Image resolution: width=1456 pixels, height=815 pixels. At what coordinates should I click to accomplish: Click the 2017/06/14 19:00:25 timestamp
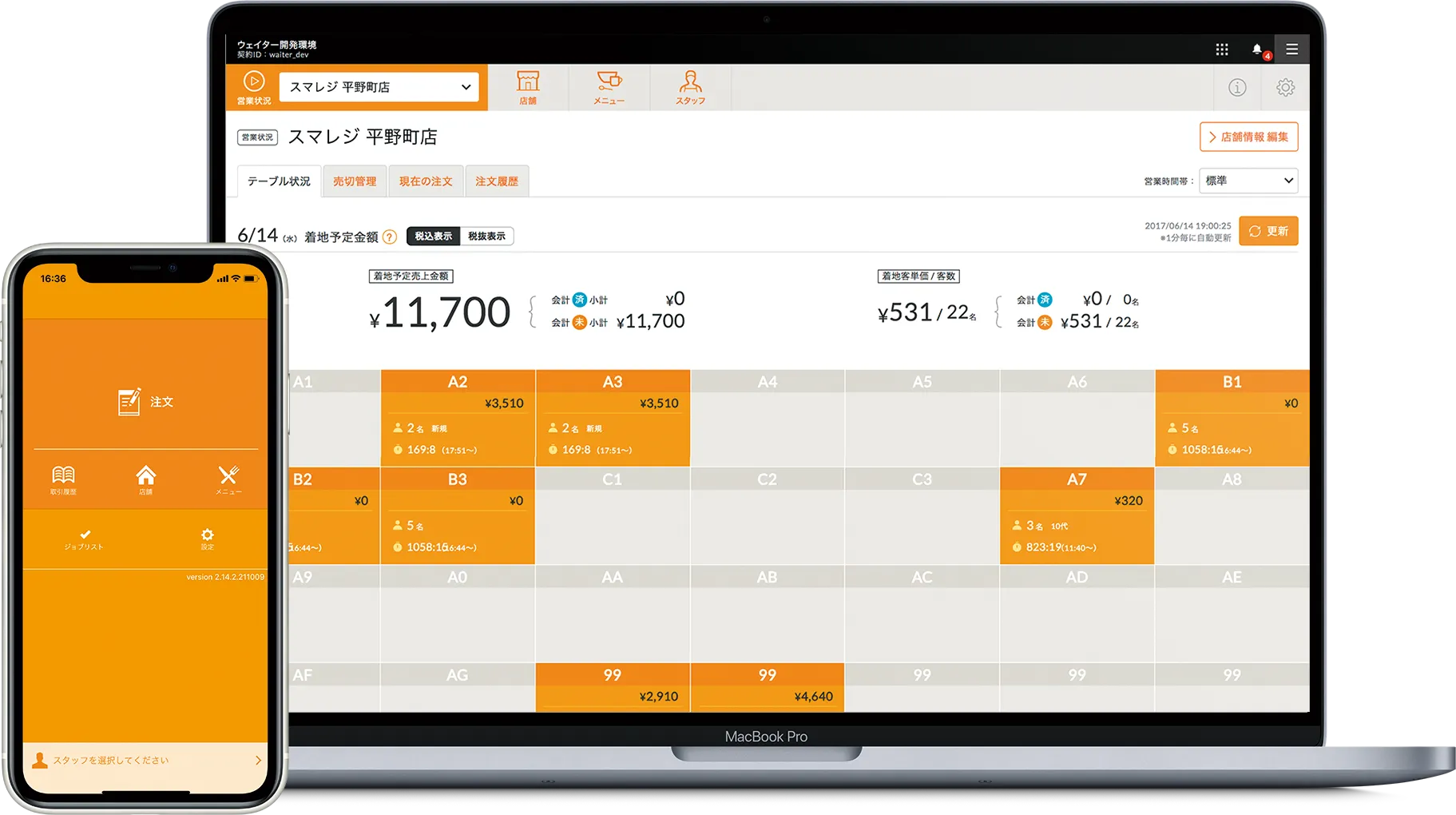(1188, 226)
